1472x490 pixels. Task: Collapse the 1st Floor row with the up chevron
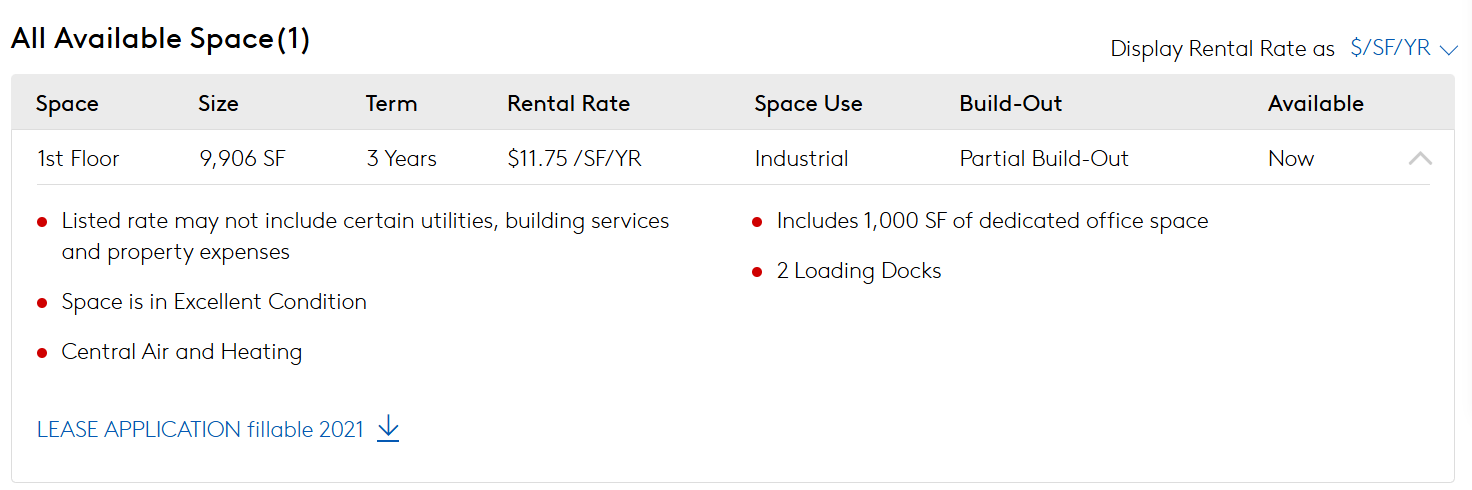click(x=1420, y=158)
